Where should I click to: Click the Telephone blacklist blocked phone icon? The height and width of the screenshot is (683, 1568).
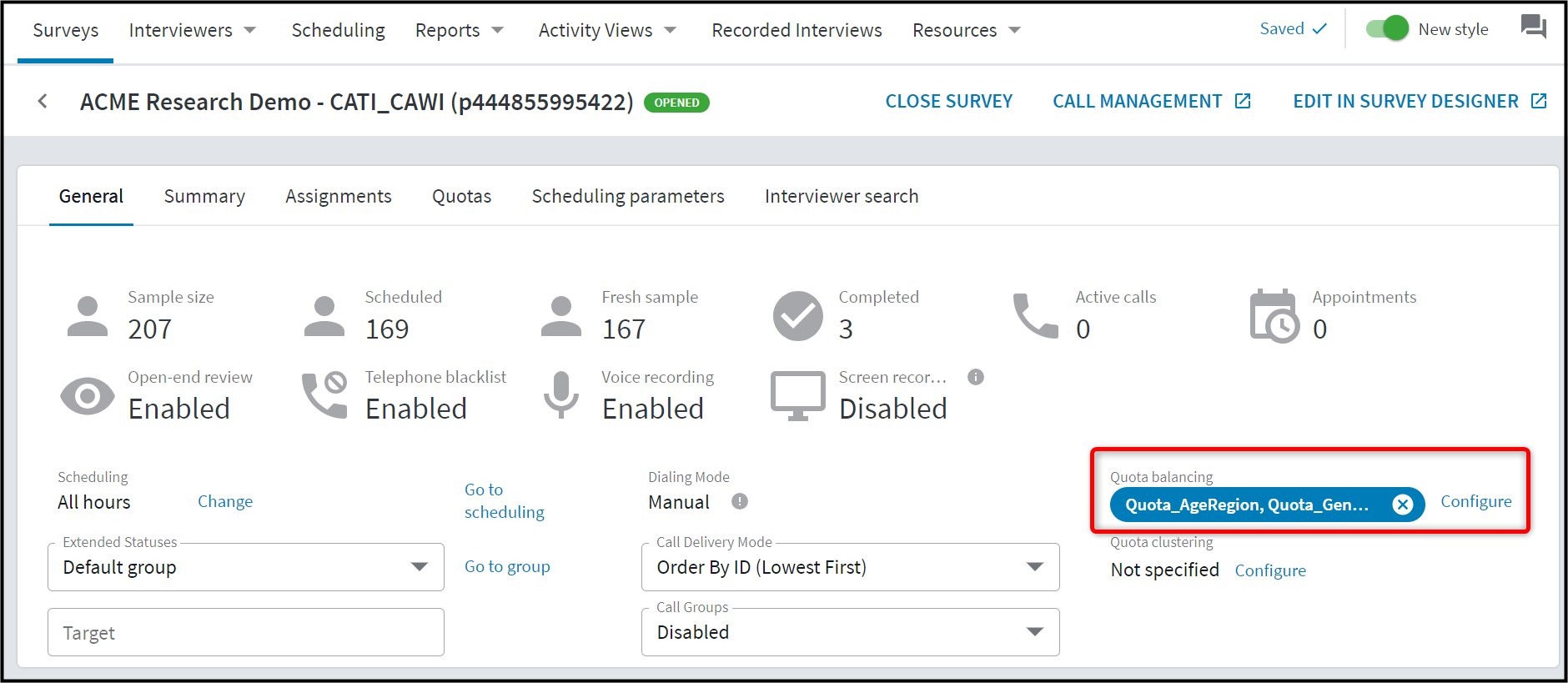click(x=324, y=395)
